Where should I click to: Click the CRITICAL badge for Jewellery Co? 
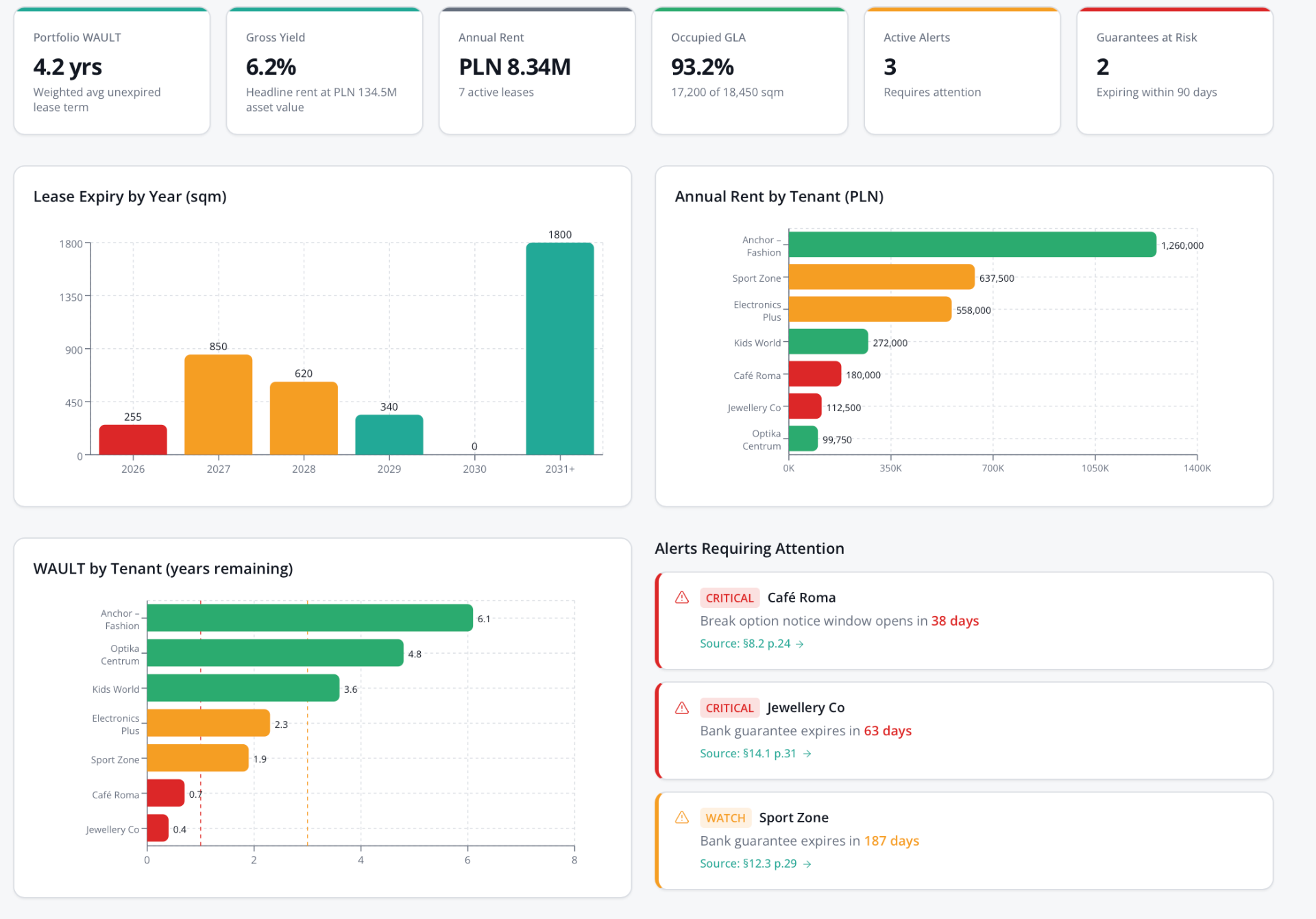(729, 708)
